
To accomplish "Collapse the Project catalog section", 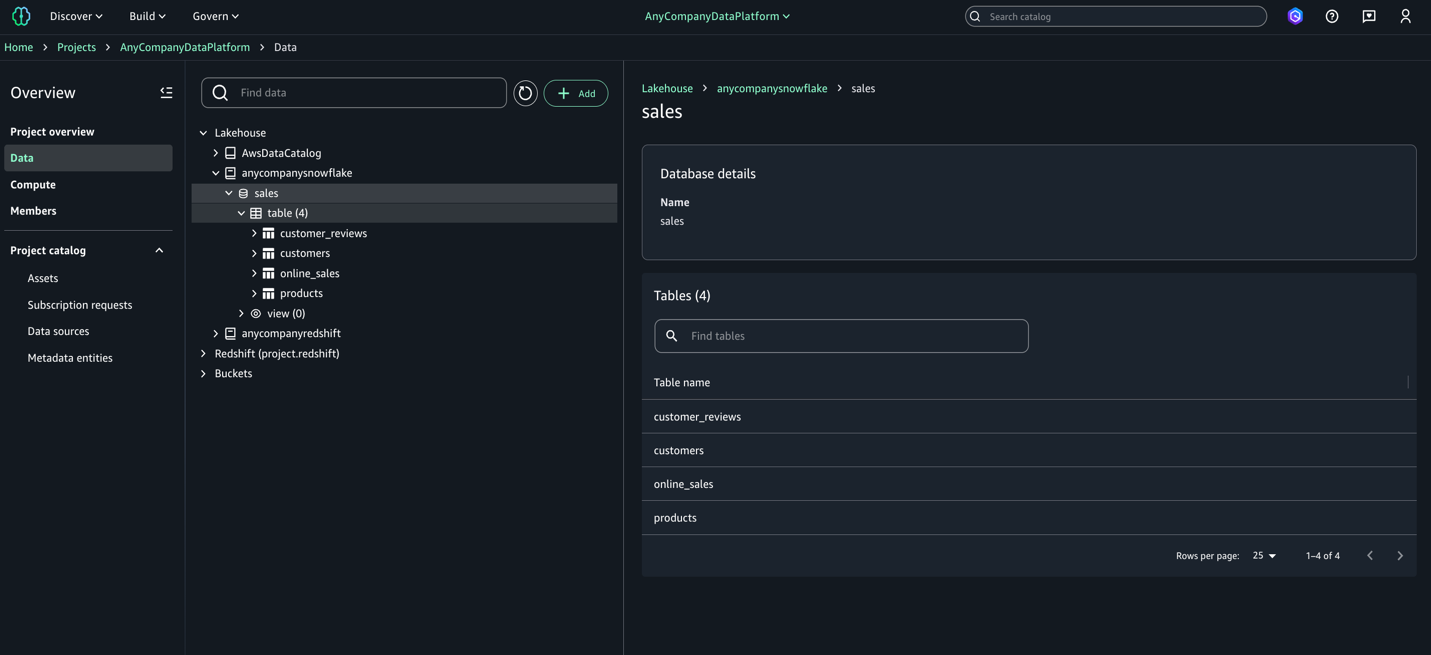I will point(159,251).
